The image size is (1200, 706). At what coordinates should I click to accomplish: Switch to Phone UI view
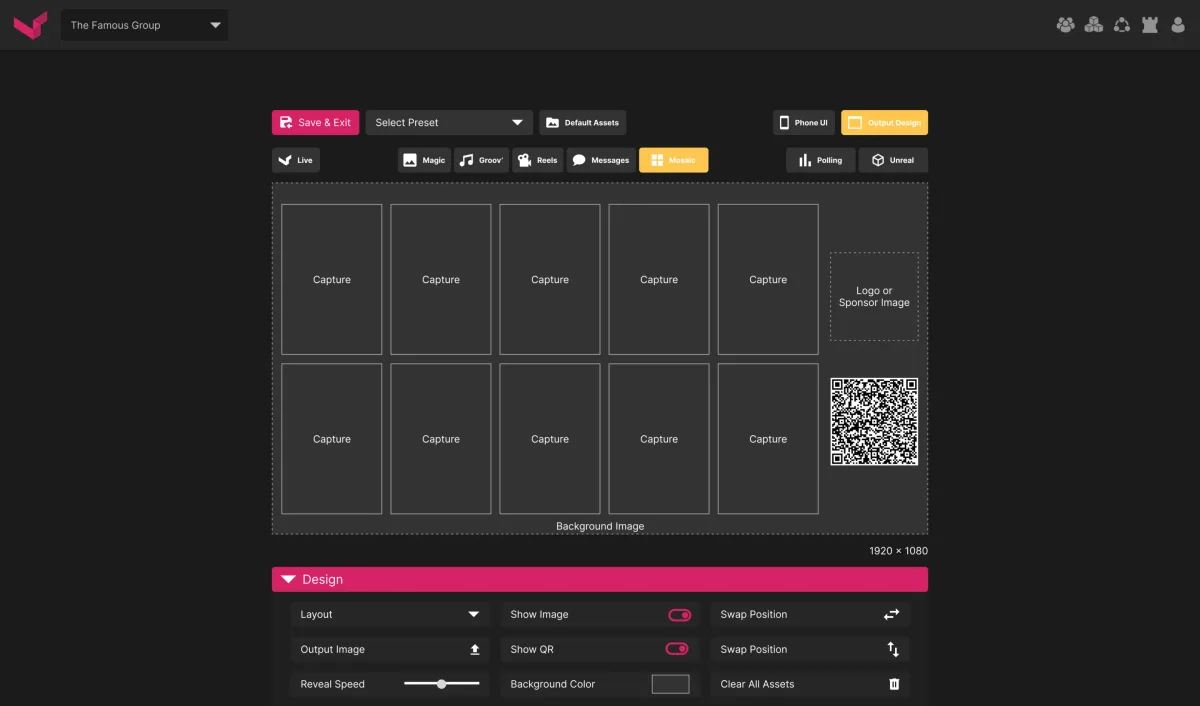tap(803, 122)
